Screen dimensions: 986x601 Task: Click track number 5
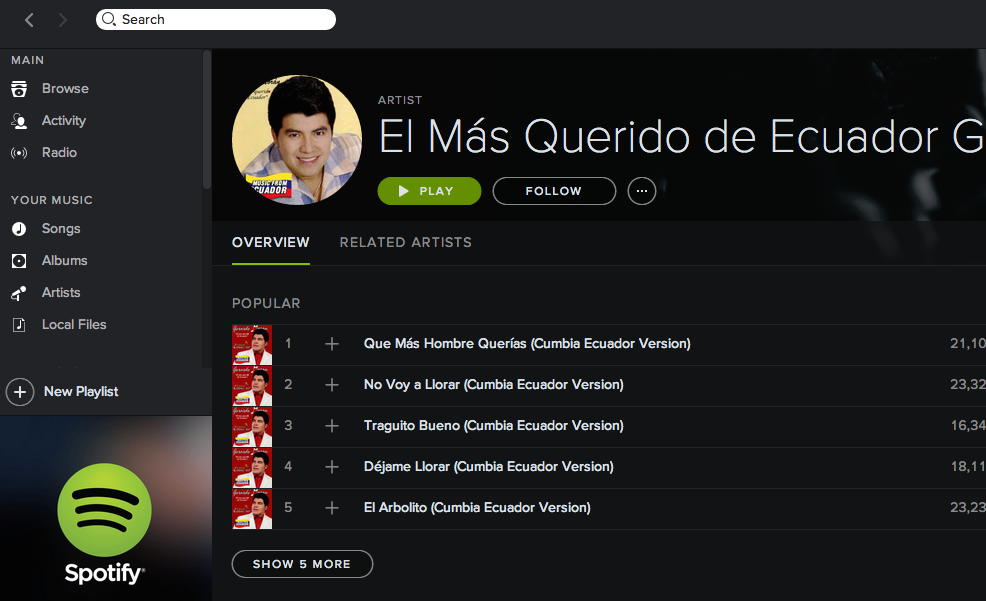pos(288,507)
